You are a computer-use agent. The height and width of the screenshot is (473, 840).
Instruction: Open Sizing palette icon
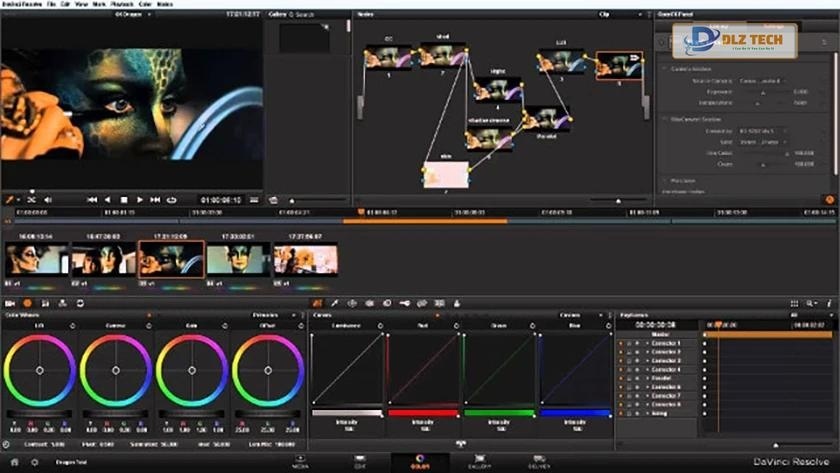422,303
